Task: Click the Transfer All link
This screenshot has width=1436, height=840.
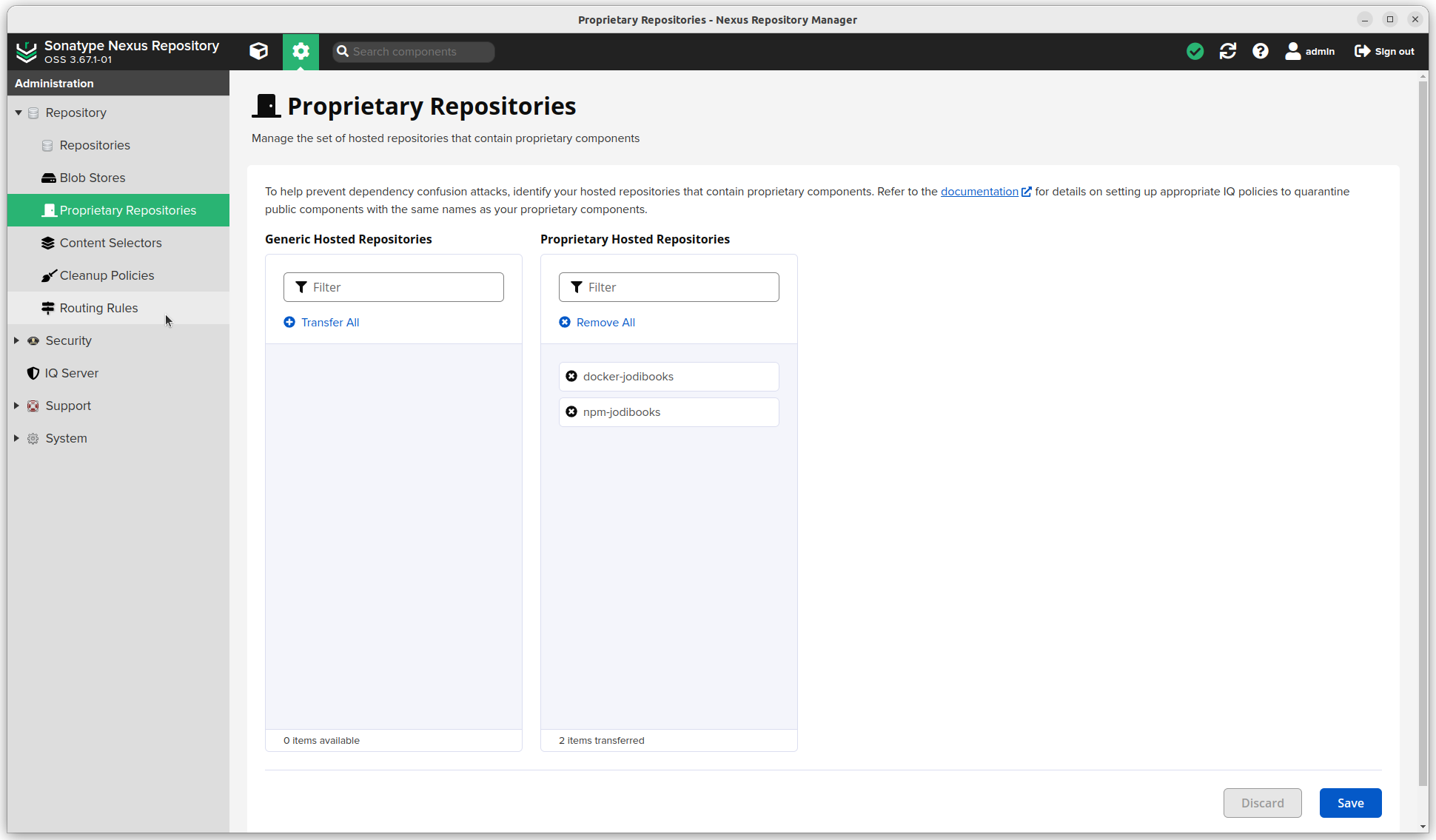Action: point(330,322)
